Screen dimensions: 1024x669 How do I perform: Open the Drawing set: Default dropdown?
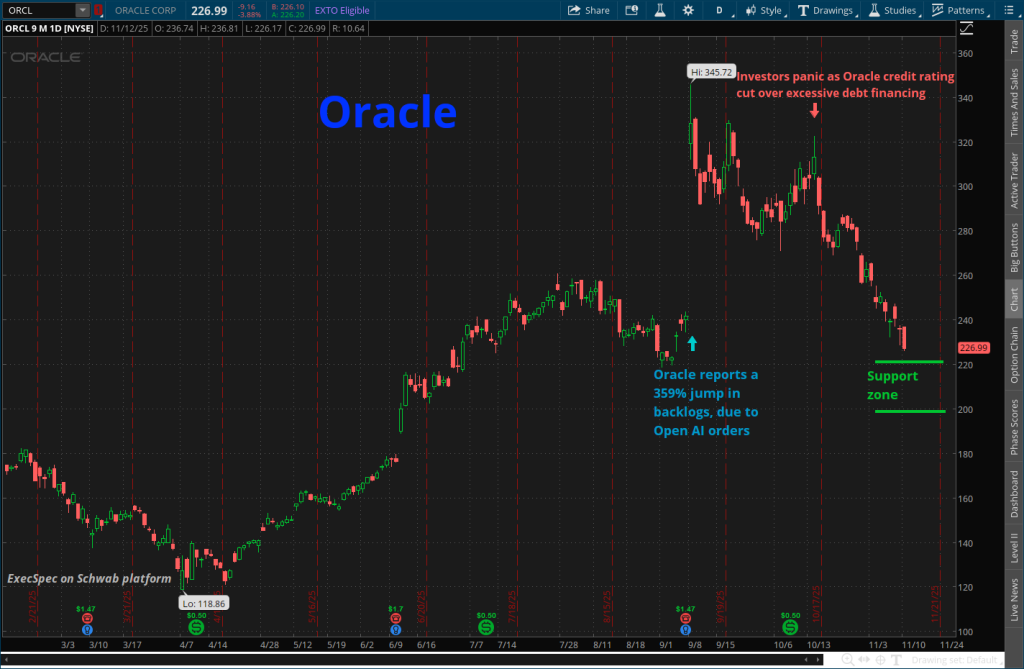pos(957,660)
